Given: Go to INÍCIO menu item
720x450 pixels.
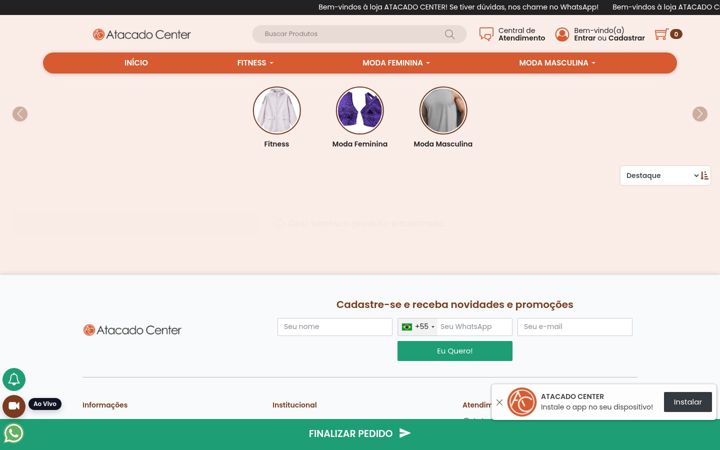Looking at the screenshot, I should click(x=136, y=63).
